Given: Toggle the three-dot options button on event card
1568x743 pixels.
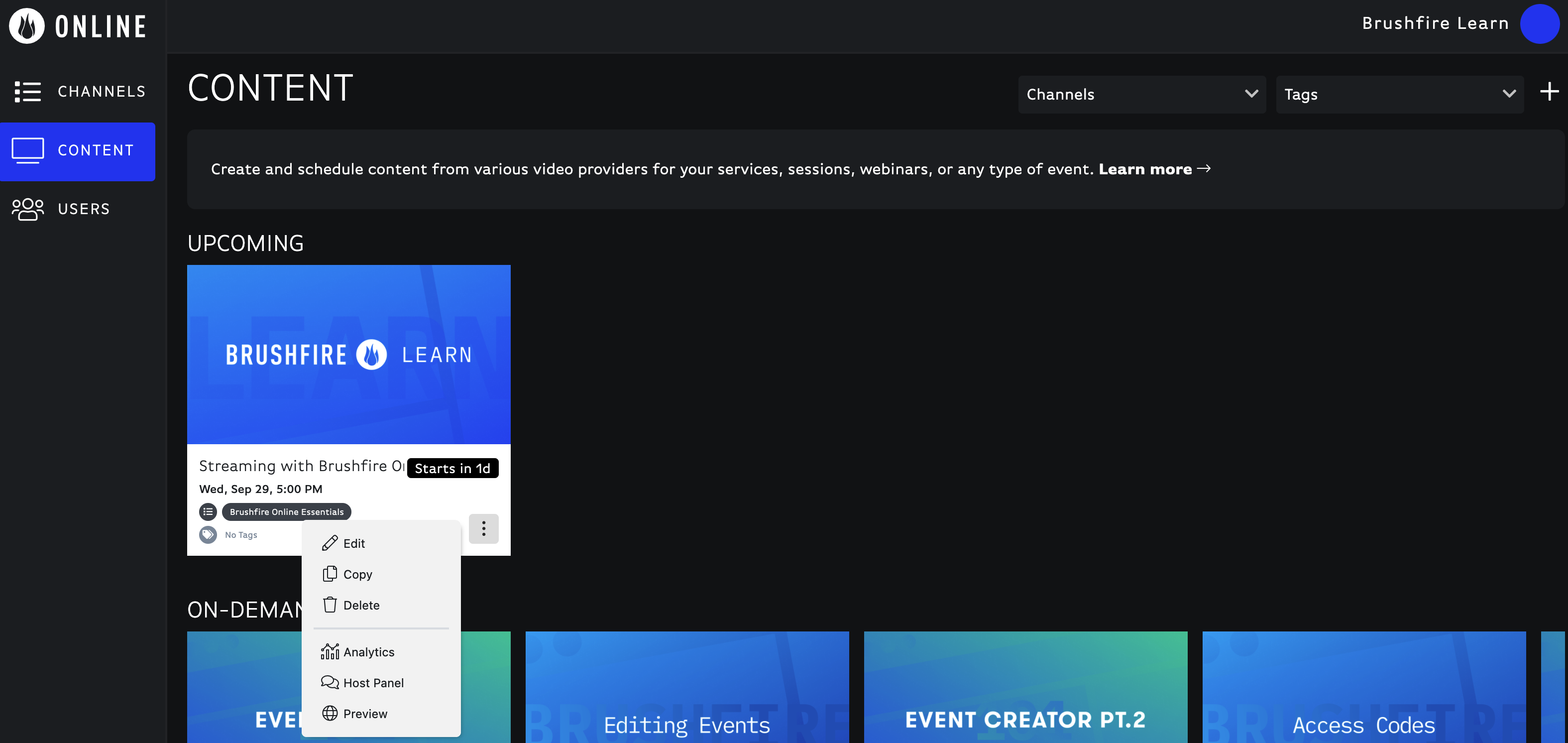Looking at the screenshot, I should point(483,529).
